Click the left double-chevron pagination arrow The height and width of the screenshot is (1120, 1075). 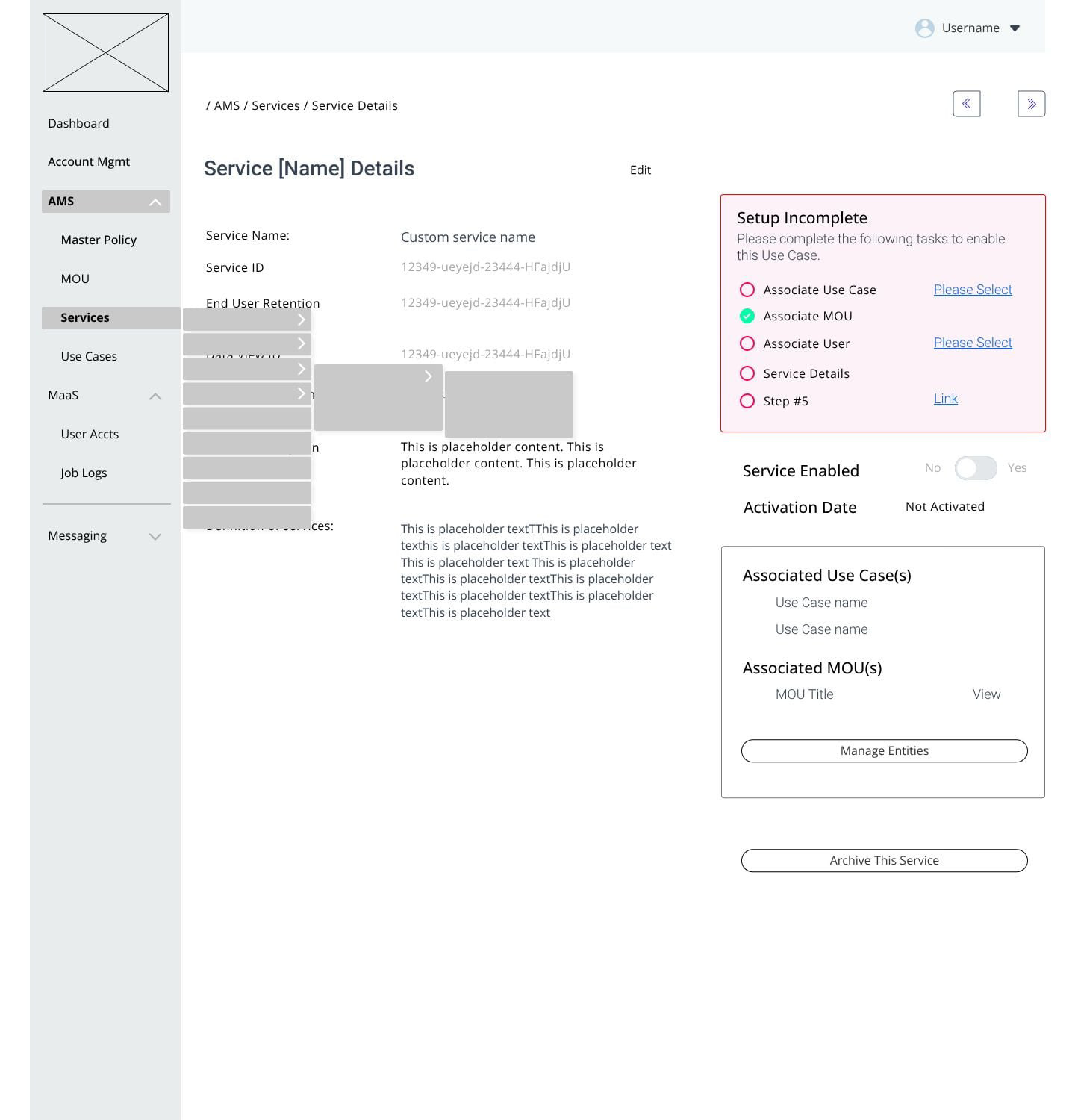point(967,104)
